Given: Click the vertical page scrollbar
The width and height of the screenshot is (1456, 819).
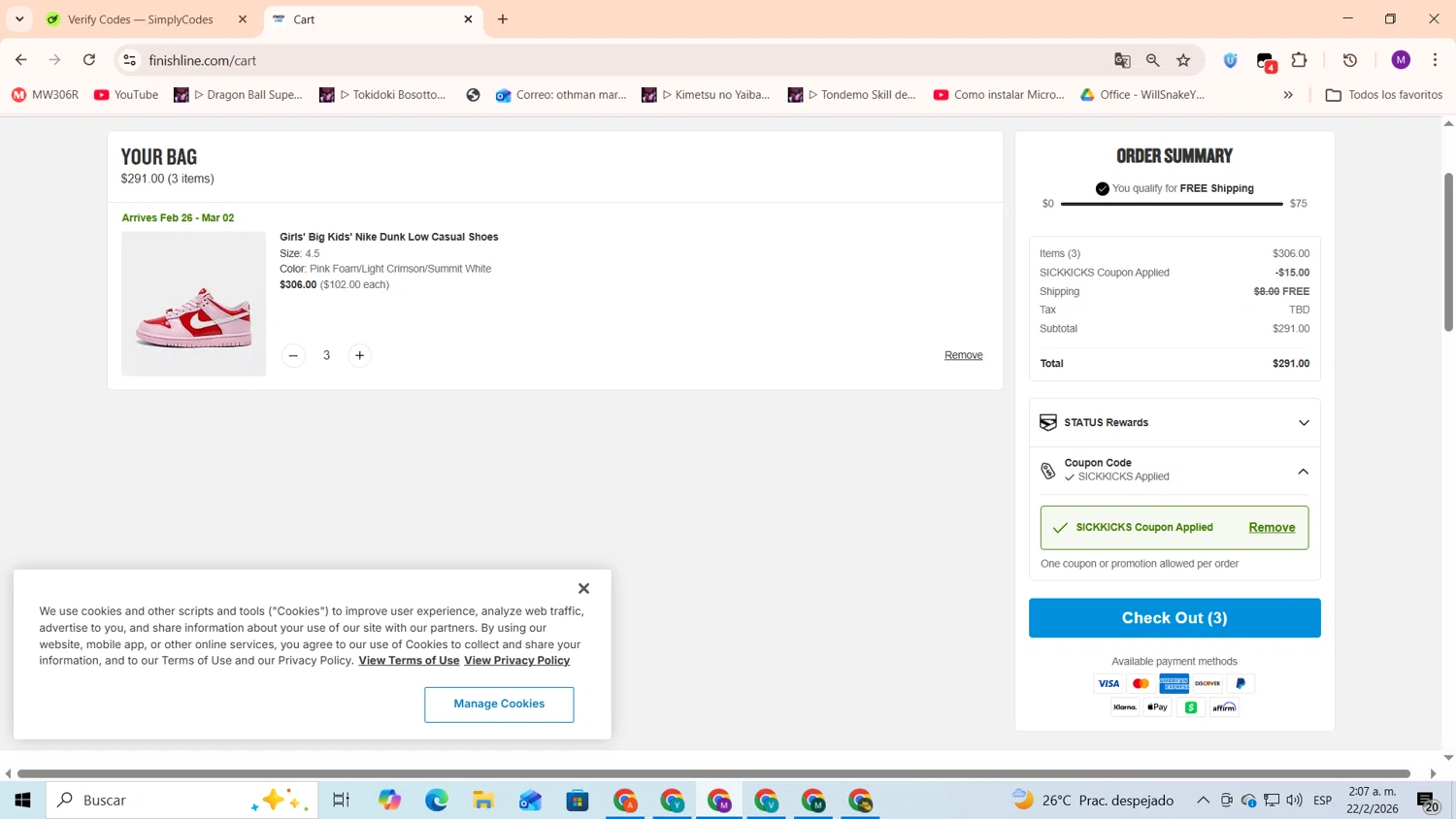Looking at the screenshot, I should point(1449,252).
